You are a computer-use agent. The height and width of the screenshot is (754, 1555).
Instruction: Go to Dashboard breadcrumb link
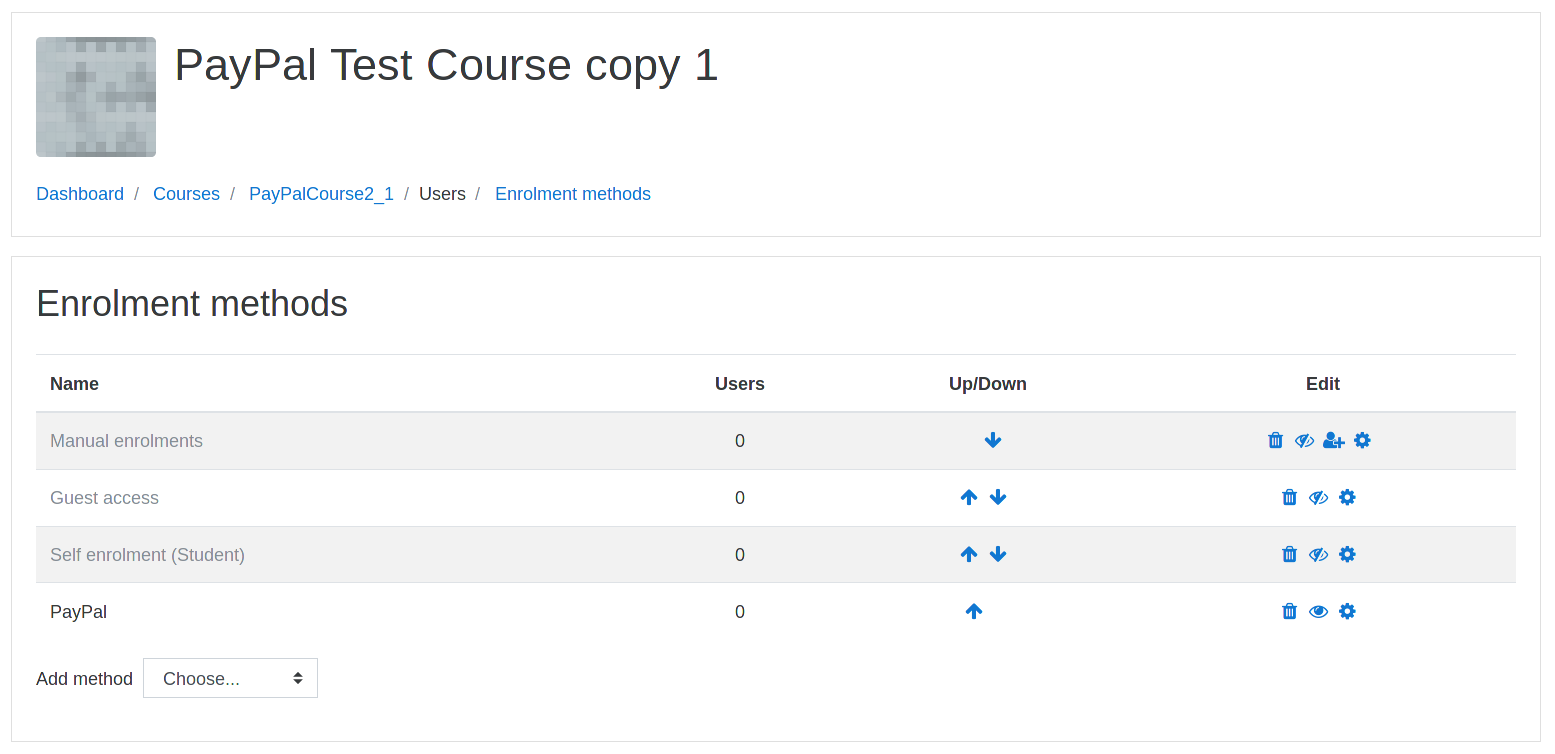[x=80, y=194]
